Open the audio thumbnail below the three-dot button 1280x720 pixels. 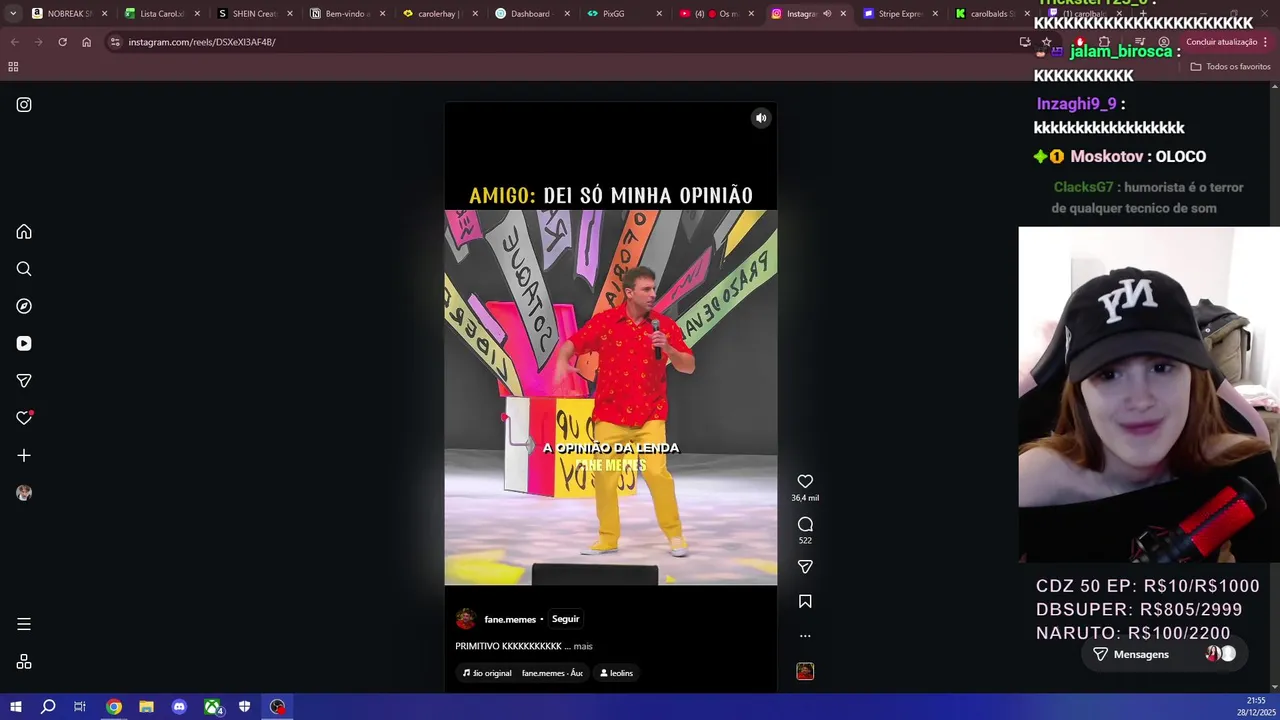click(x=805, y=672)
